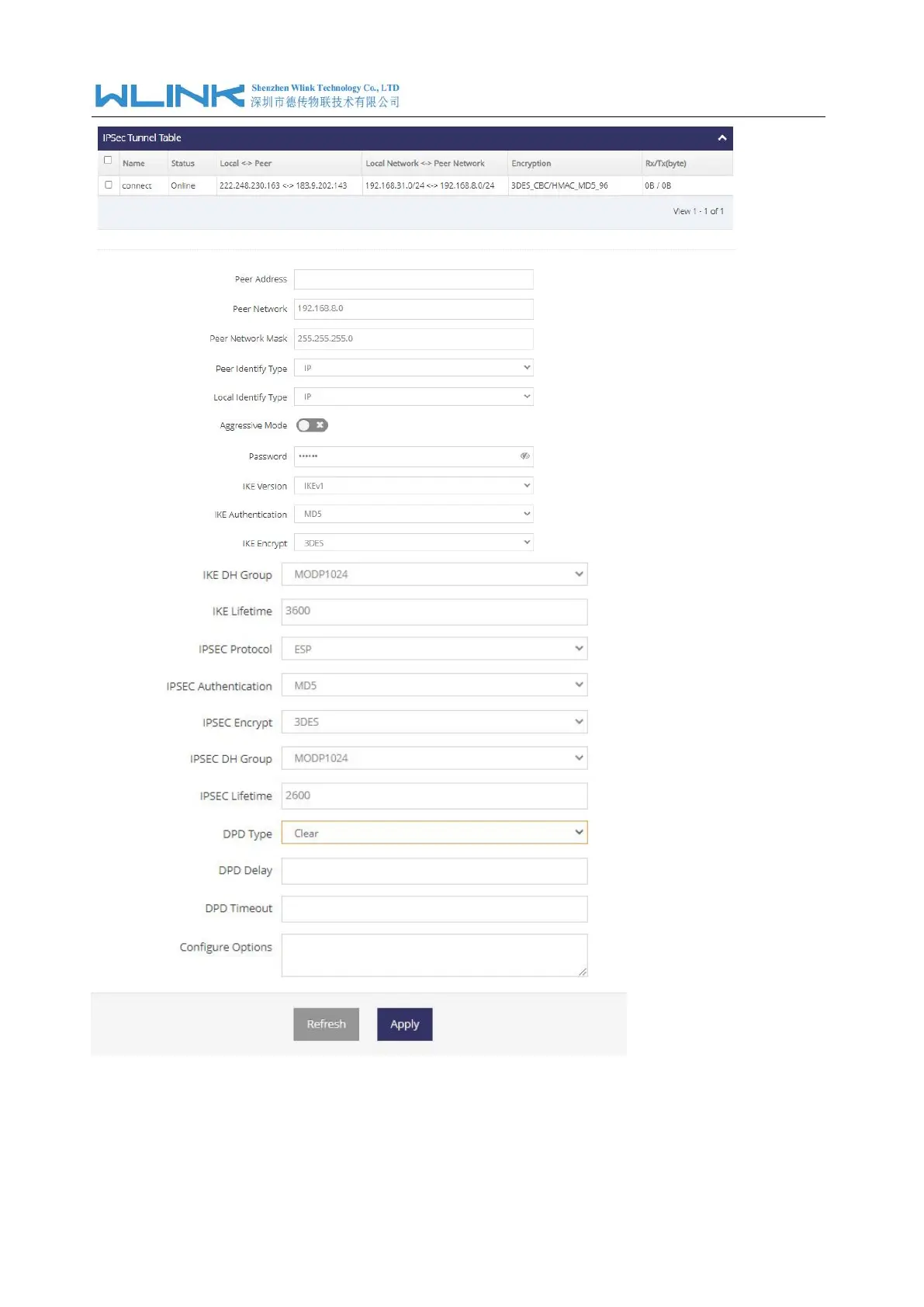Image resolution: width=924 pixels, height=1307 pixels.
Task: Open the DPD Type dropdown
Action: click(434, 833)
